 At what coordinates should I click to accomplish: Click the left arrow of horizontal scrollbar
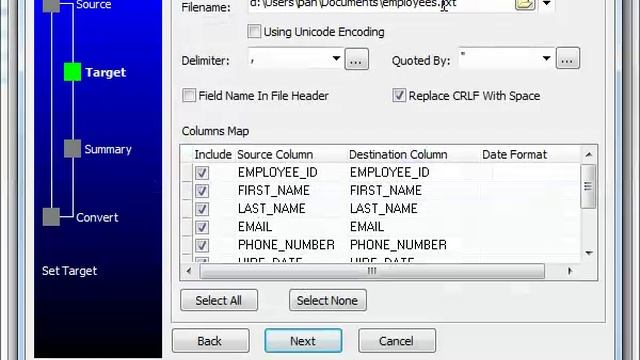click(x=189, y=271)
